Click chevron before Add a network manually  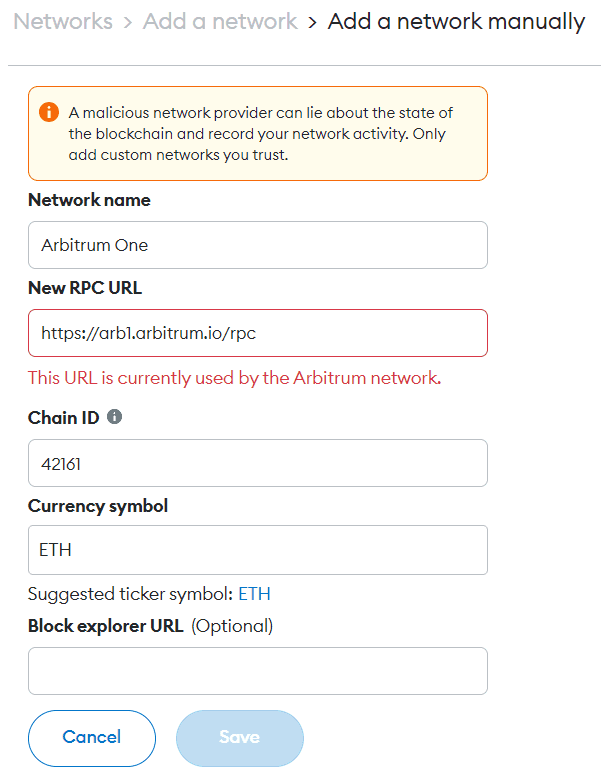[x=313, y=22]
